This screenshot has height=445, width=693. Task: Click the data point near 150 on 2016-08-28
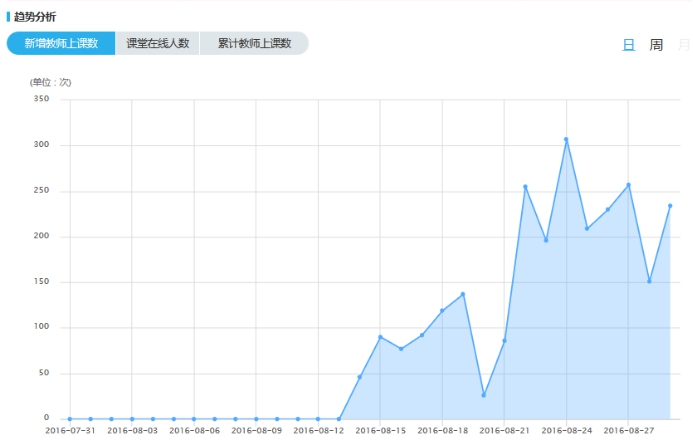(x=649, y=281)
